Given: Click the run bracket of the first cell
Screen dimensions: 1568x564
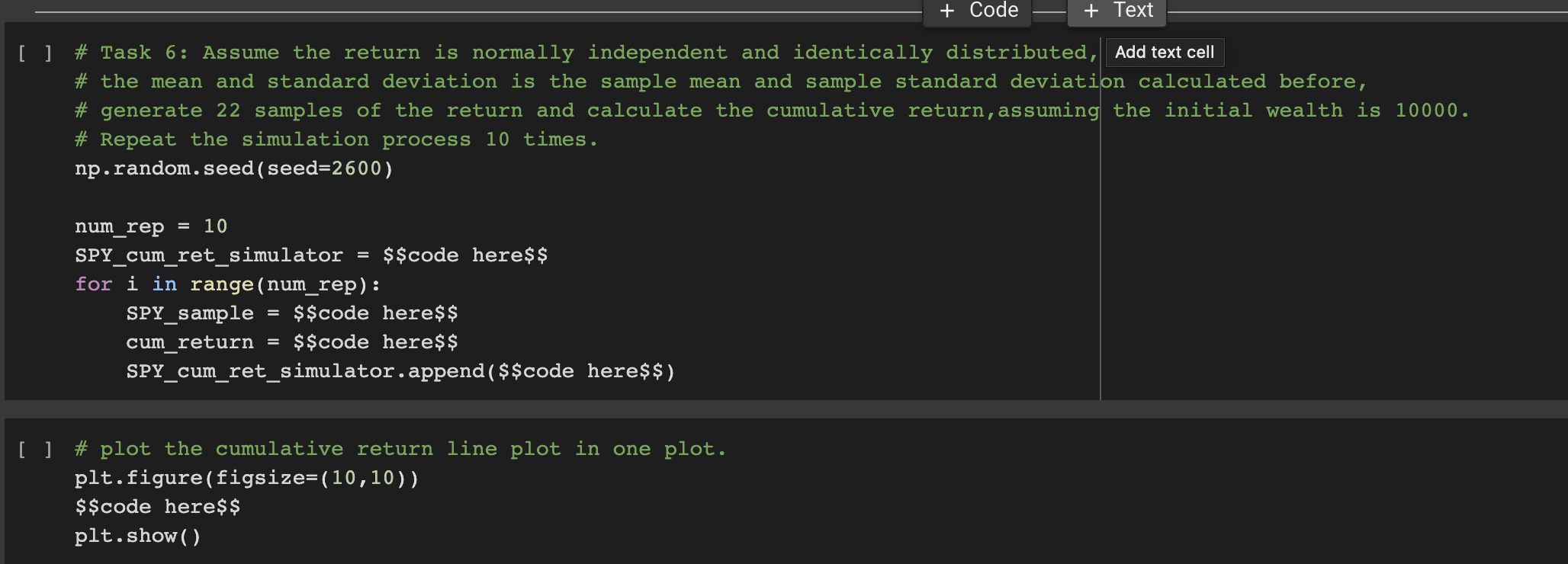Looking at the screenshot, I should [34, 52].
